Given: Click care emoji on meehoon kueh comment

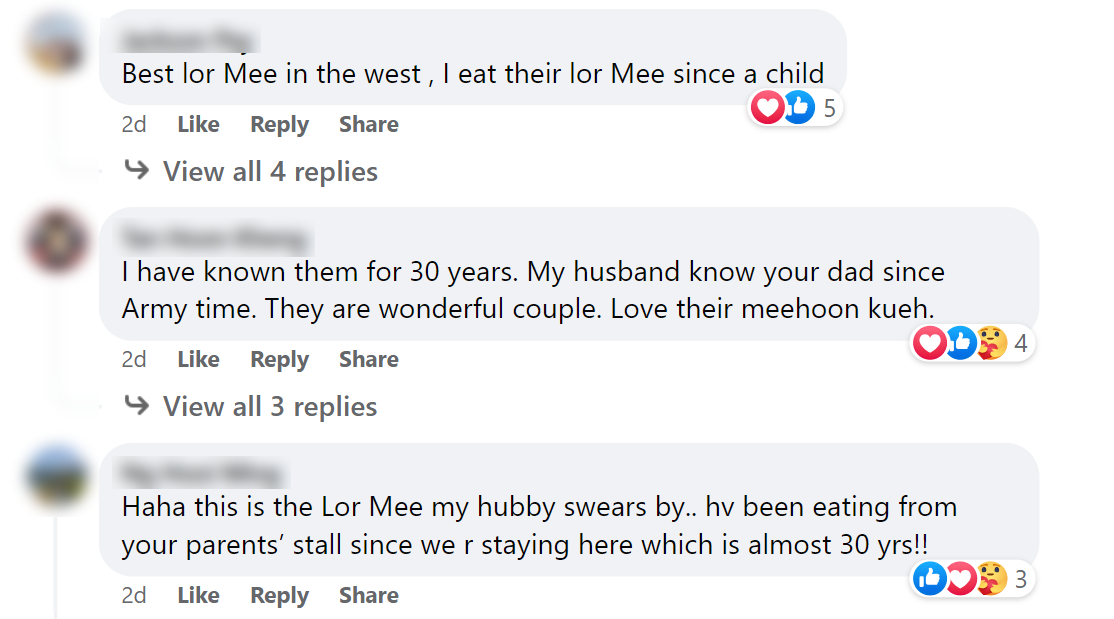Looking at the screenshot, I should point(991,344).
